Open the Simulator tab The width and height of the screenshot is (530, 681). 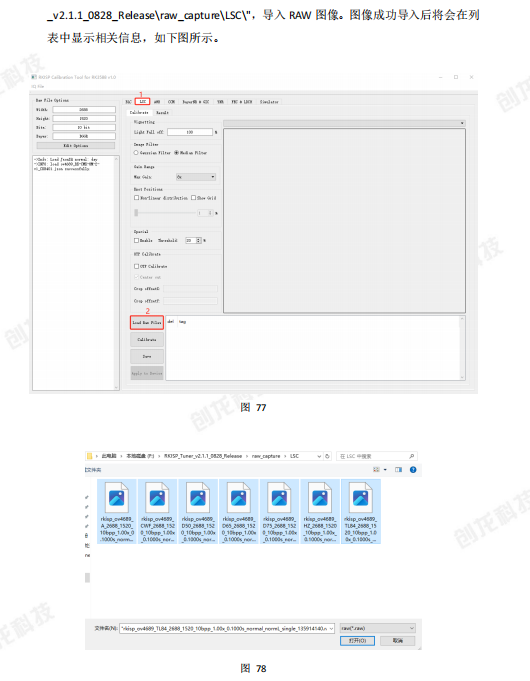tap(269, 102)
